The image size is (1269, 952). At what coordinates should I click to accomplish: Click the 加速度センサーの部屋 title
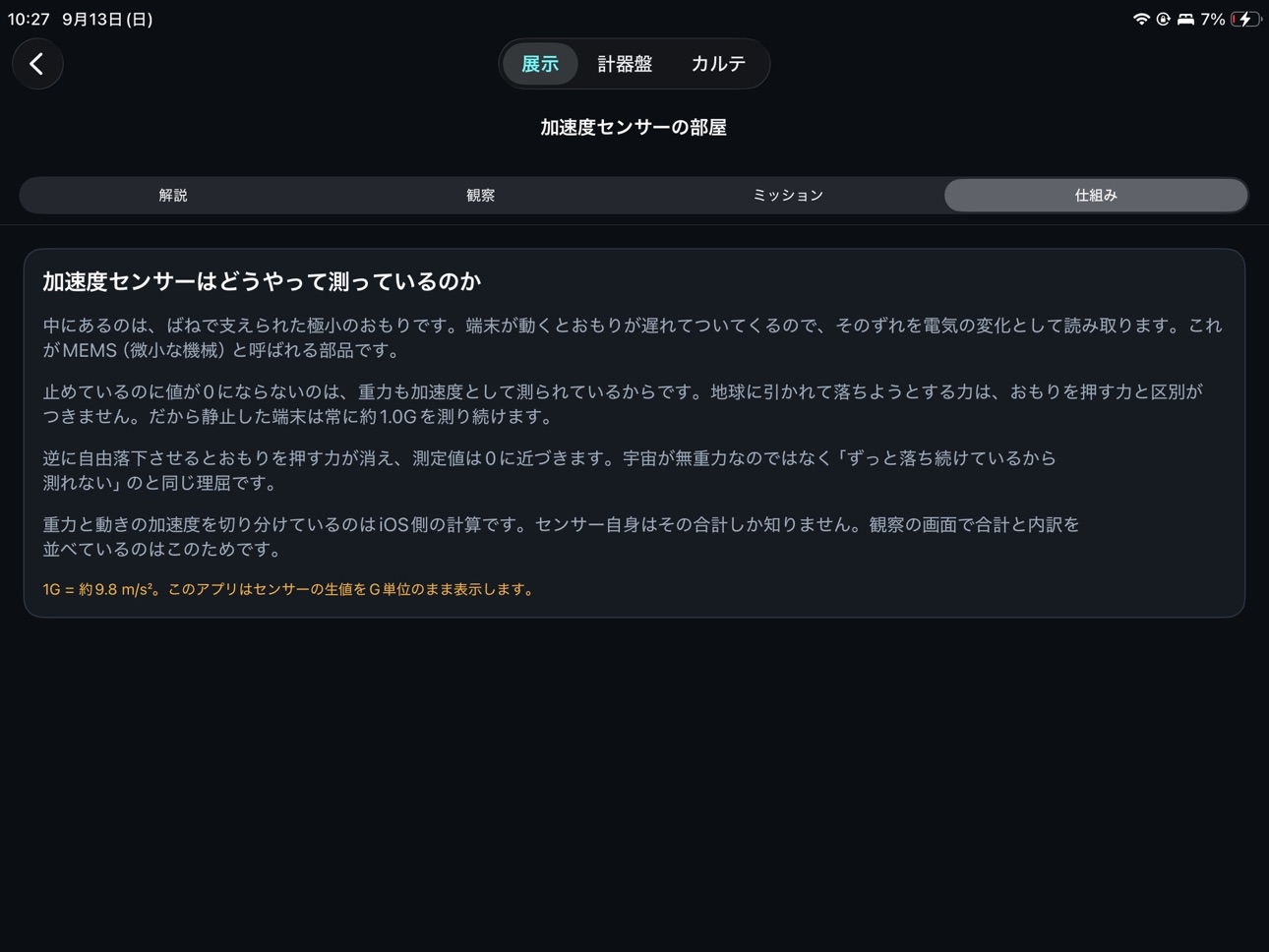pos(634,127)
